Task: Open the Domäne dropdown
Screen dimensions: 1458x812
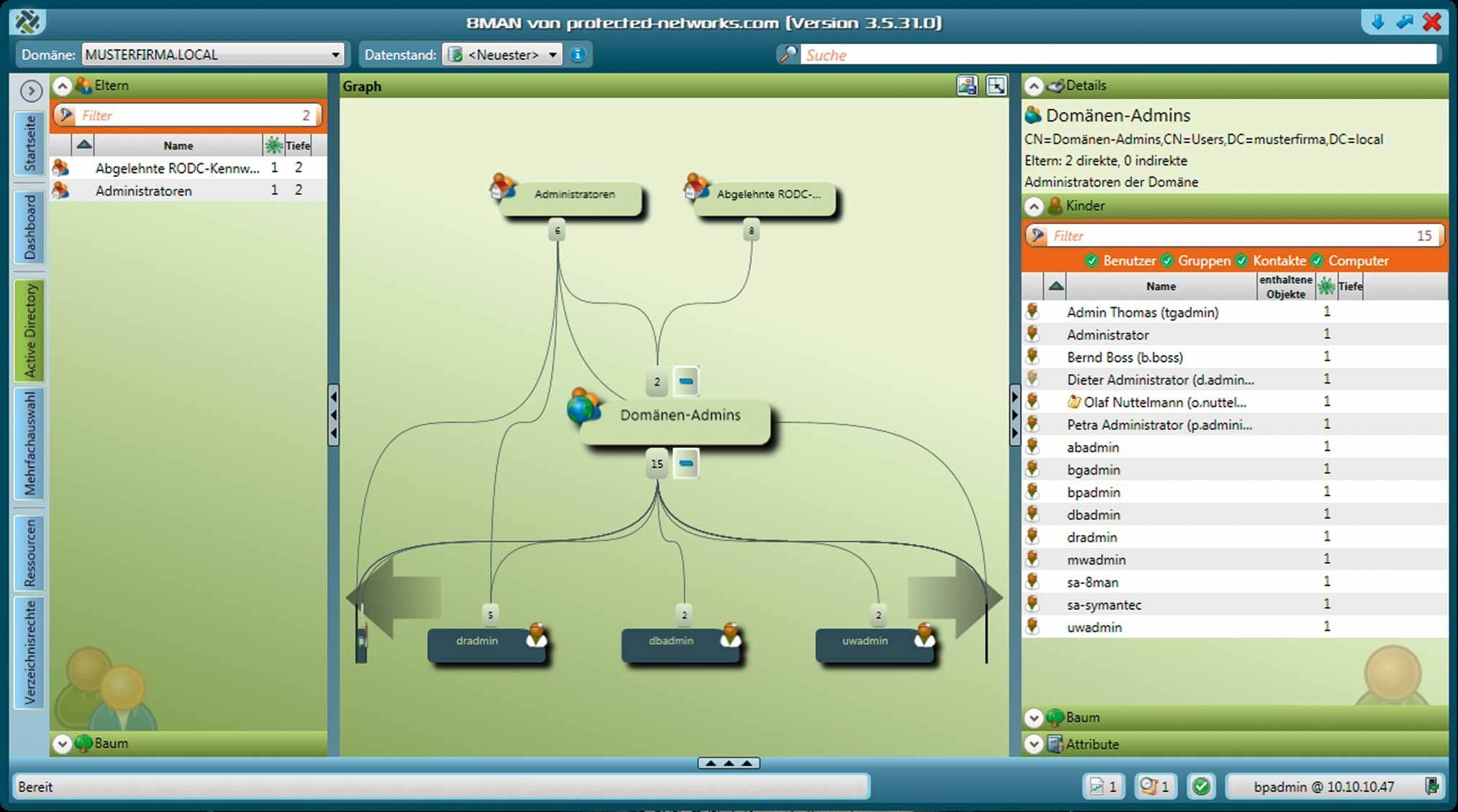Action: point(335,55)
